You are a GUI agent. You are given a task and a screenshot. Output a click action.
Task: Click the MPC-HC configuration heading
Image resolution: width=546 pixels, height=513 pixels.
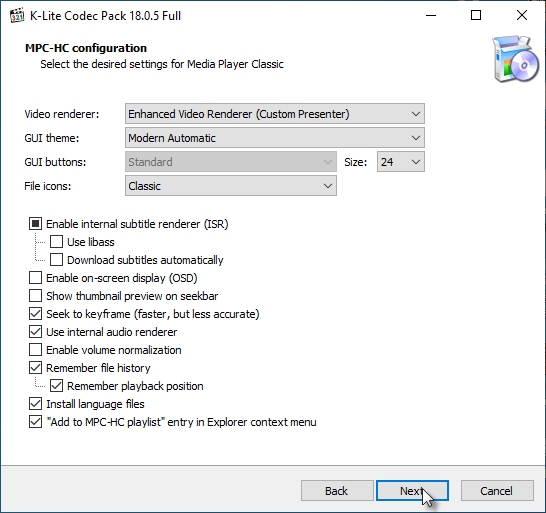coord(86,48)
